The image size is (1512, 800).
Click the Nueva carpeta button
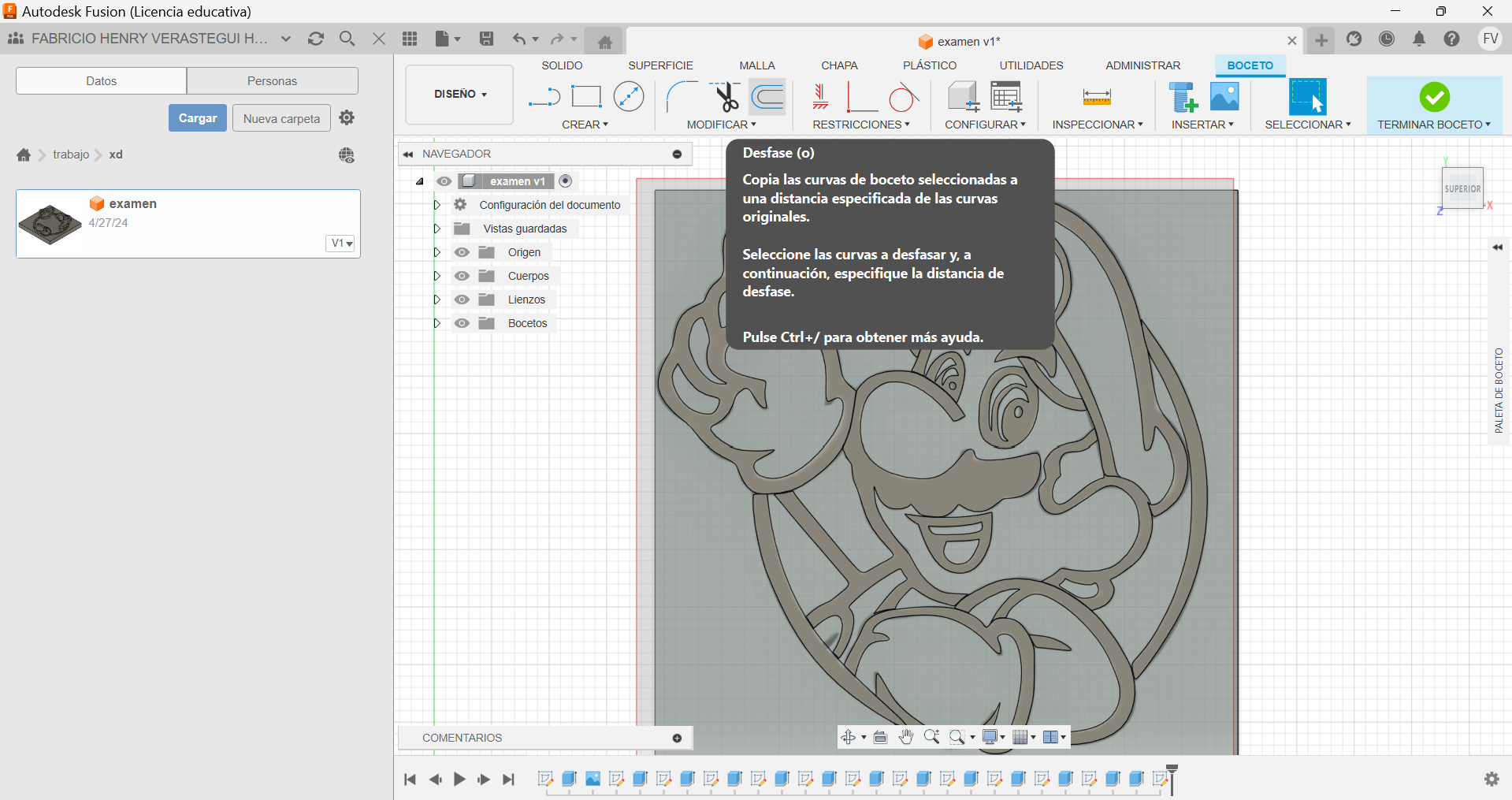point(281,118)
